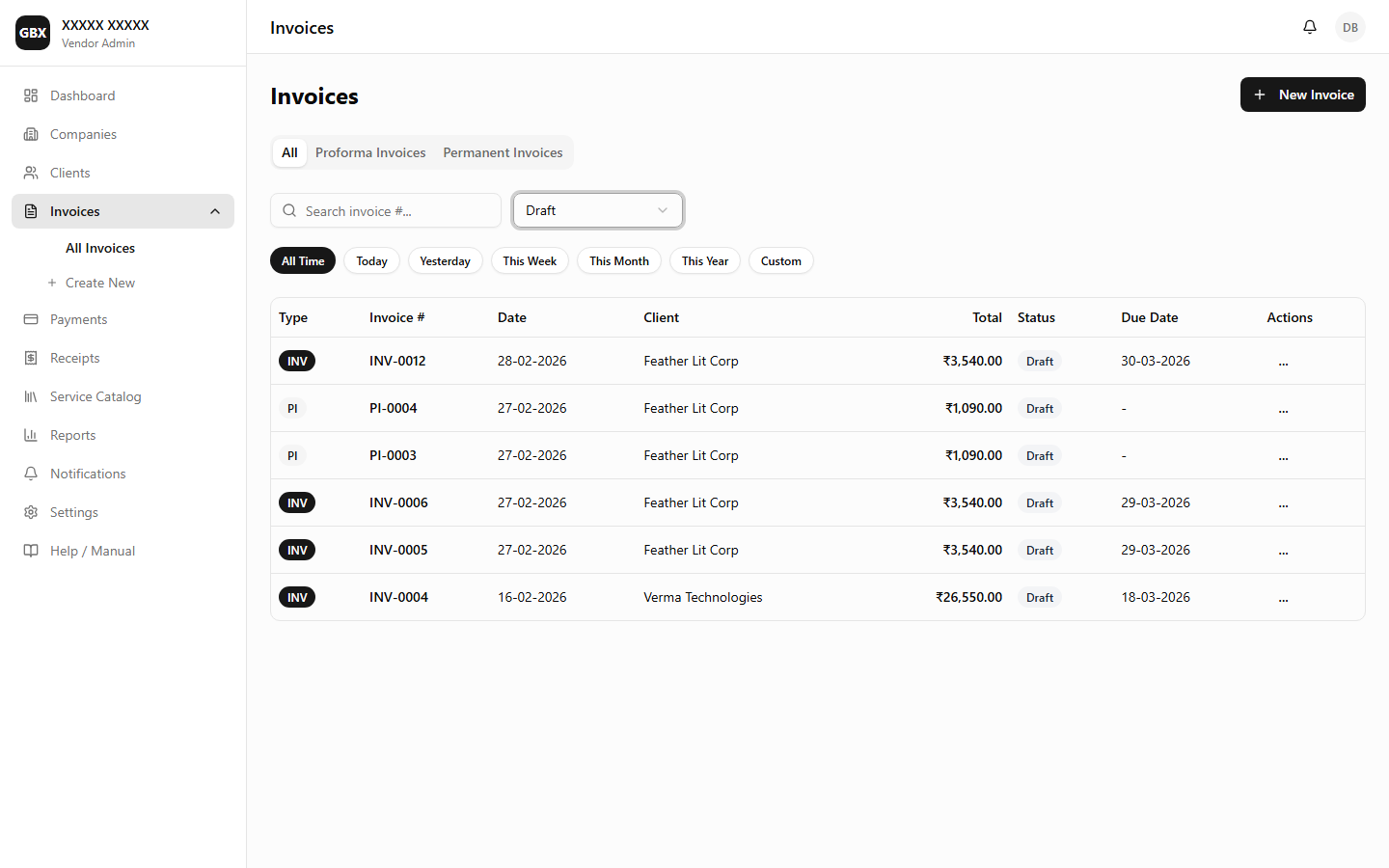
Task: Click the Receipts icon in sidebar
Action: (31, 358)
